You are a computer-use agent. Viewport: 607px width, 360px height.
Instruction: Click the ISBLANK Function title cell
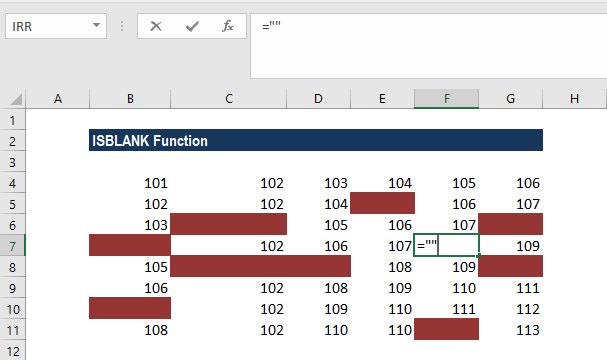point(316,140)
